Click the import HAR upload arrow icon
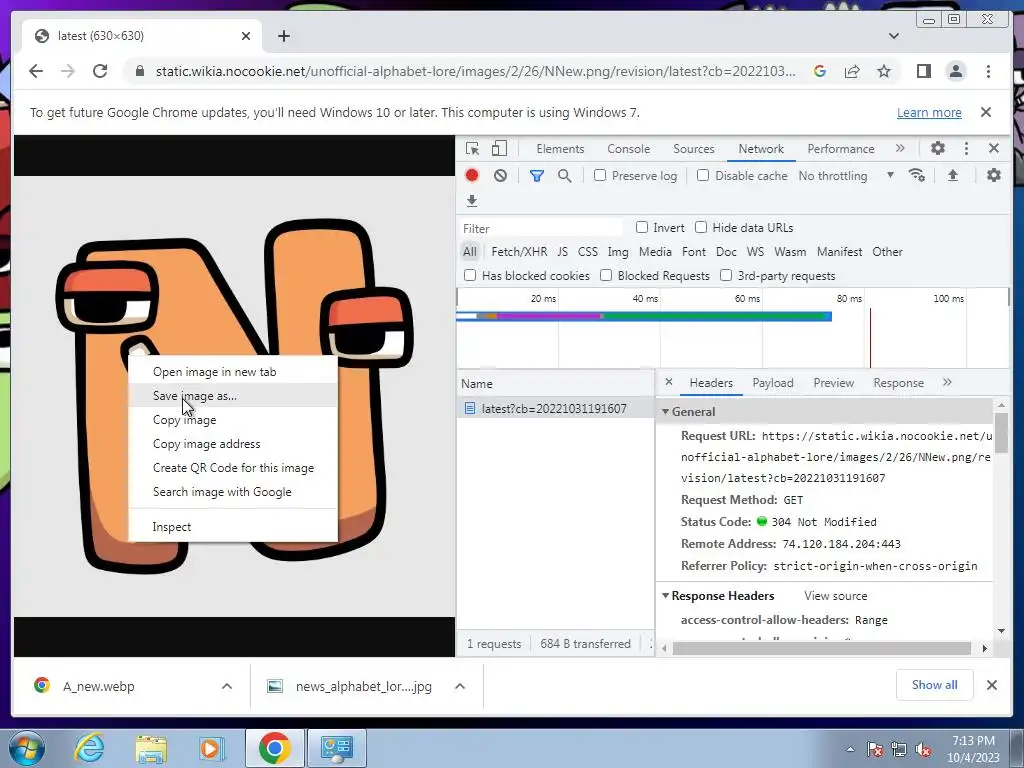 tap(953, 175)
